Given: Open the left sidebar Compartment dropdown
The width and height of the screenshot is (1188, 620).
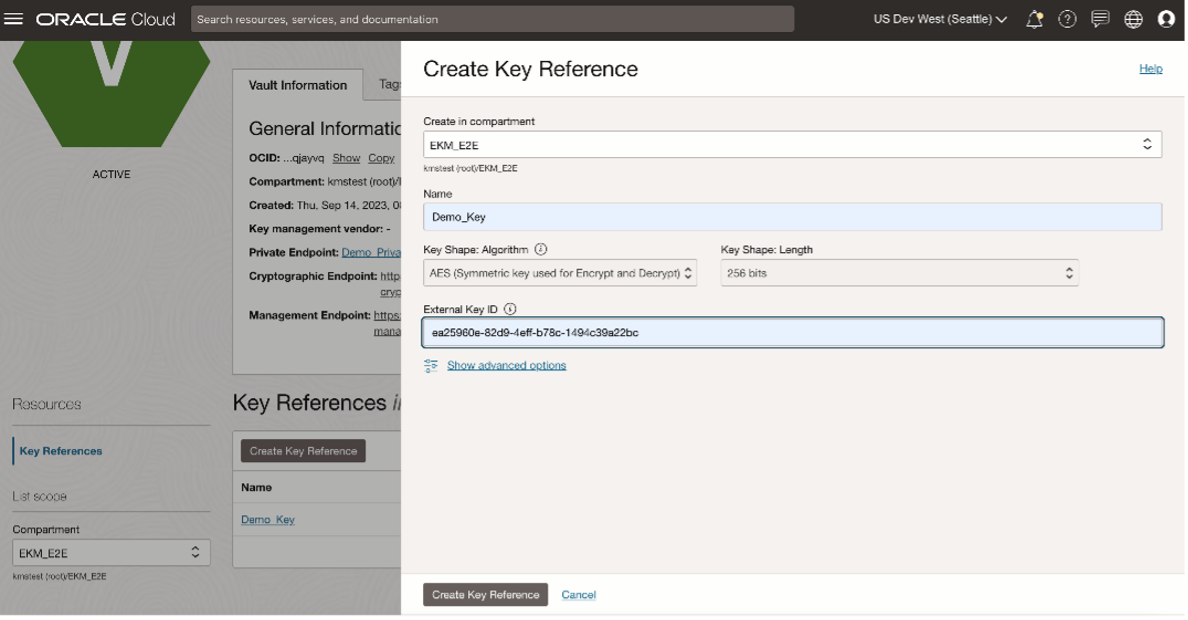Looking at the screenshot, I should 198,552.
